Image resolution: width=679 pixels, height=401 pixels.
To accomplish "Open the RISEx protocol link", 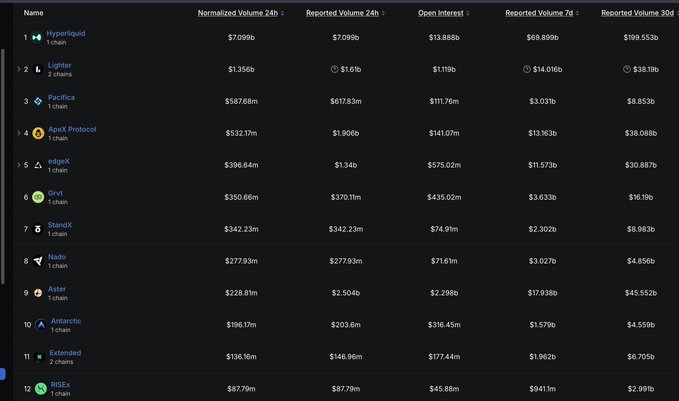I will coord(60,385).
